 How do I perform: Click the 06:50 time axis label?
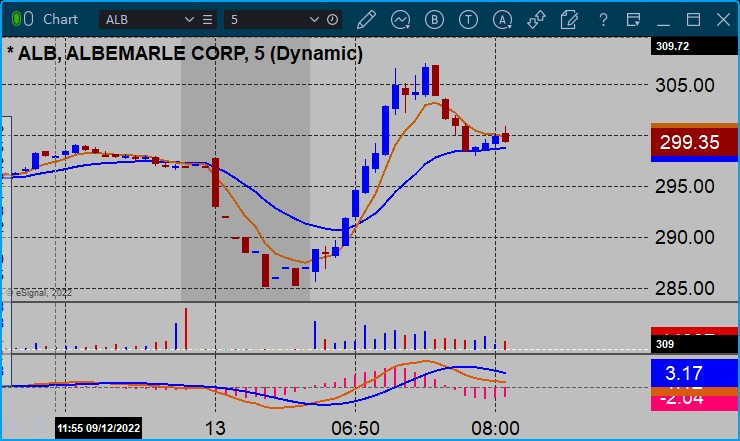pos(355,429)
